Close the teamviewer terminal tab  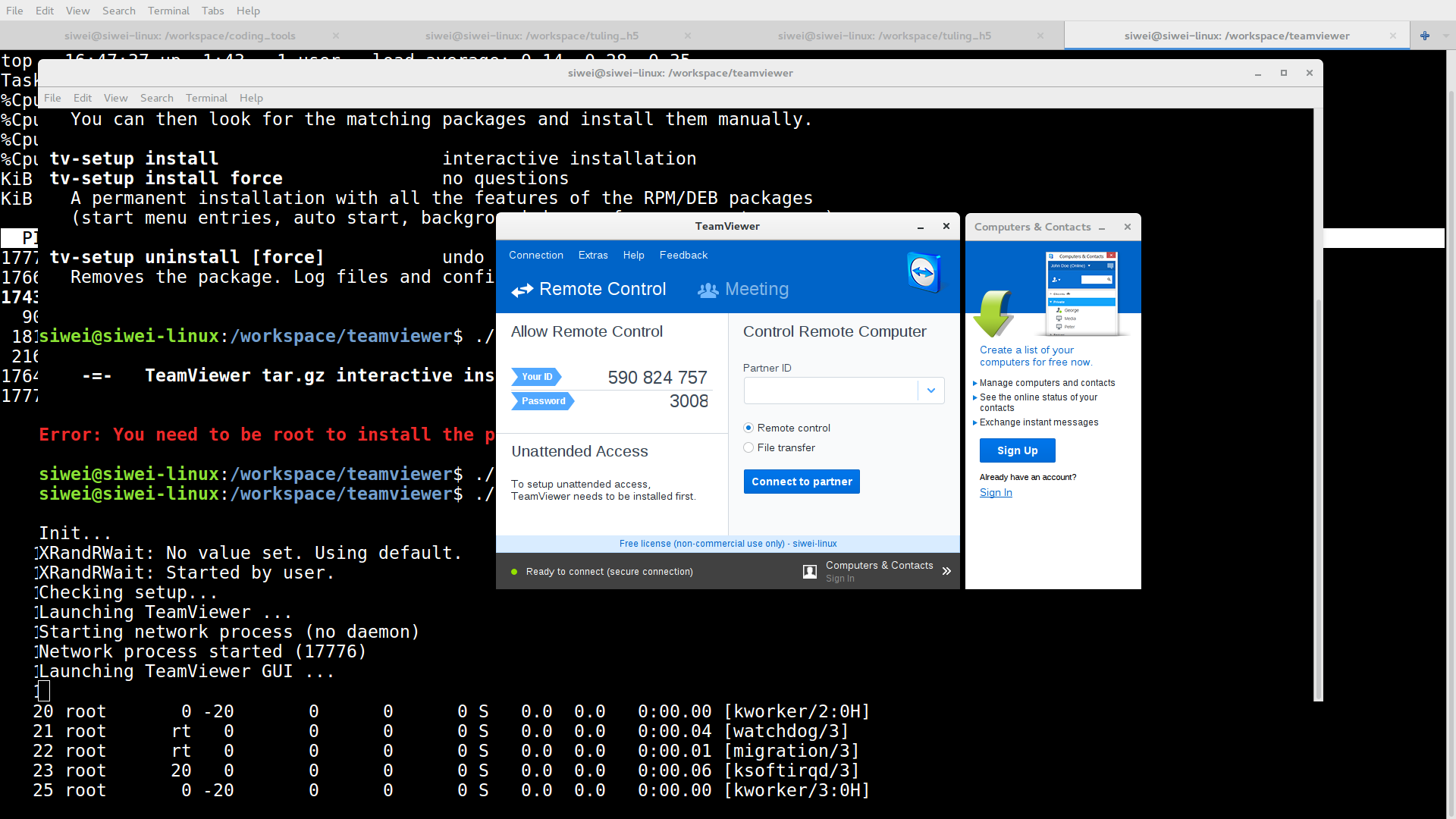pos(1392,36)
